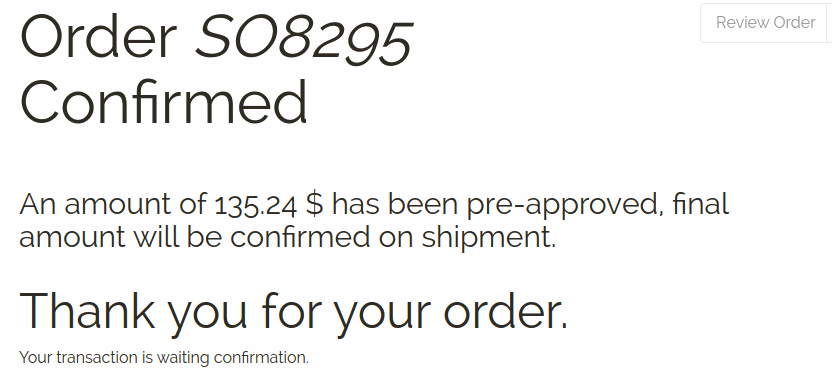Viewport: 832px width, 378px height.
Task: Click the word Order in the heading
Action: tap(99, 38)
